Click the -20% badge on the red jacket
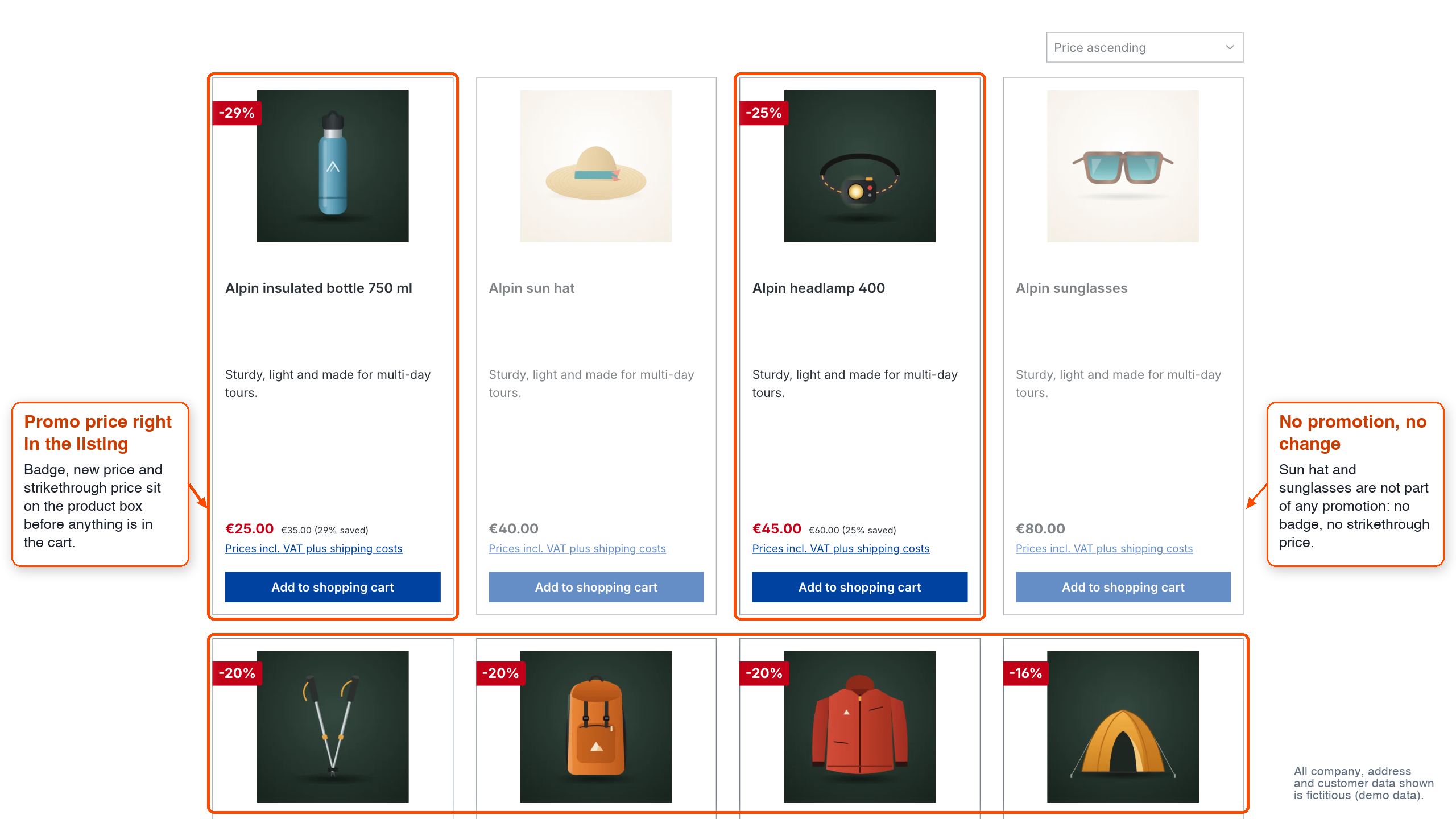 [764, 673]
